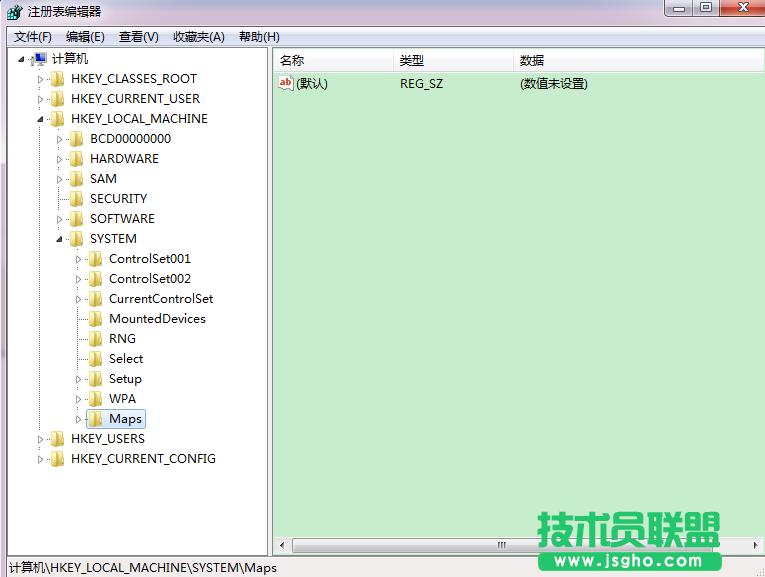This screenshot has height=577, width=765.
Task: Select the HKEY_USERS hive
Action: pos(107,439)
